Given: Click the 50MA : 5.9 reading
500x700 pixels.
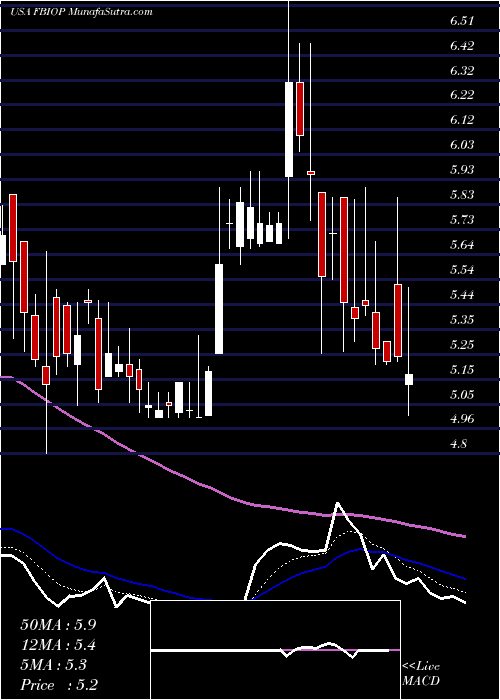Looking at the screenshot, I should (x=58, y=625).
